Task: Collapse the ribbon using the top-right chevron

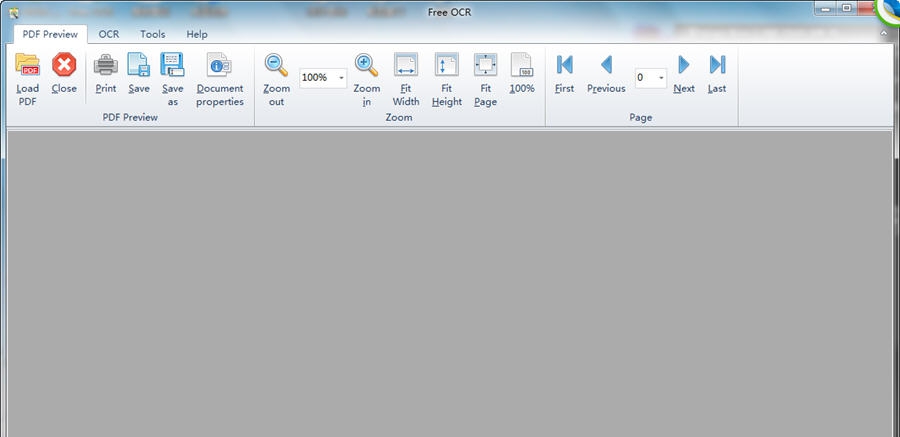Action: [x=884, y=34]
